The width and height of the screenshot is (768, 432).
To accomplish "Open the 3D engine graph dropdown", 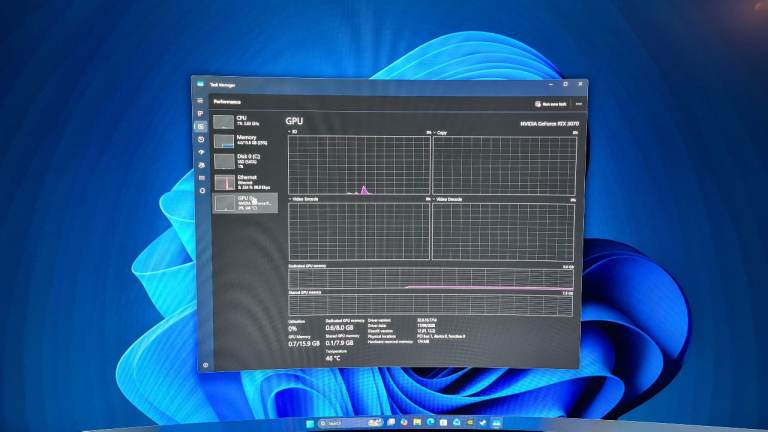I will pos(292,132).
